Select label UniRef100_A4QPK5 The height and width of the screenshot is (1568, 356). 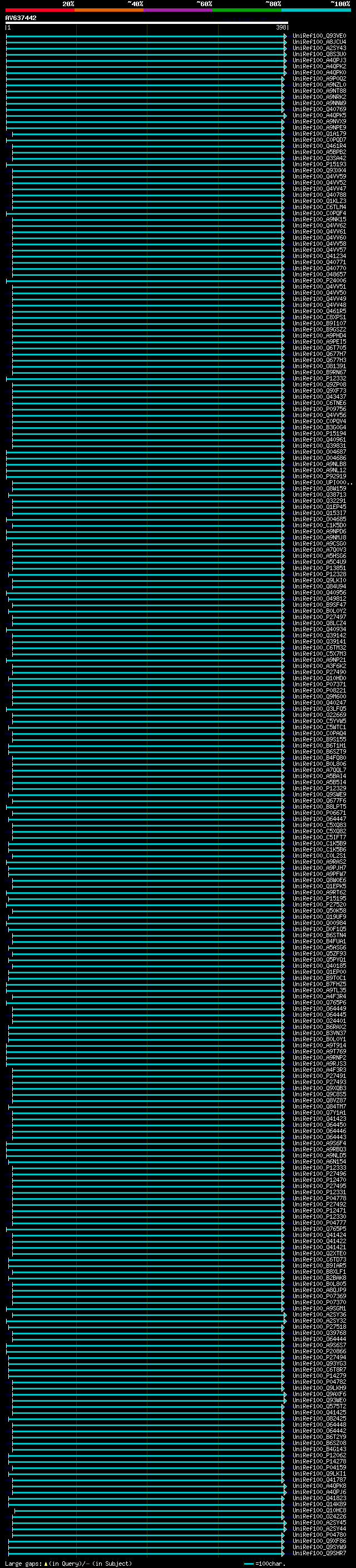click(x=319, y=116)
